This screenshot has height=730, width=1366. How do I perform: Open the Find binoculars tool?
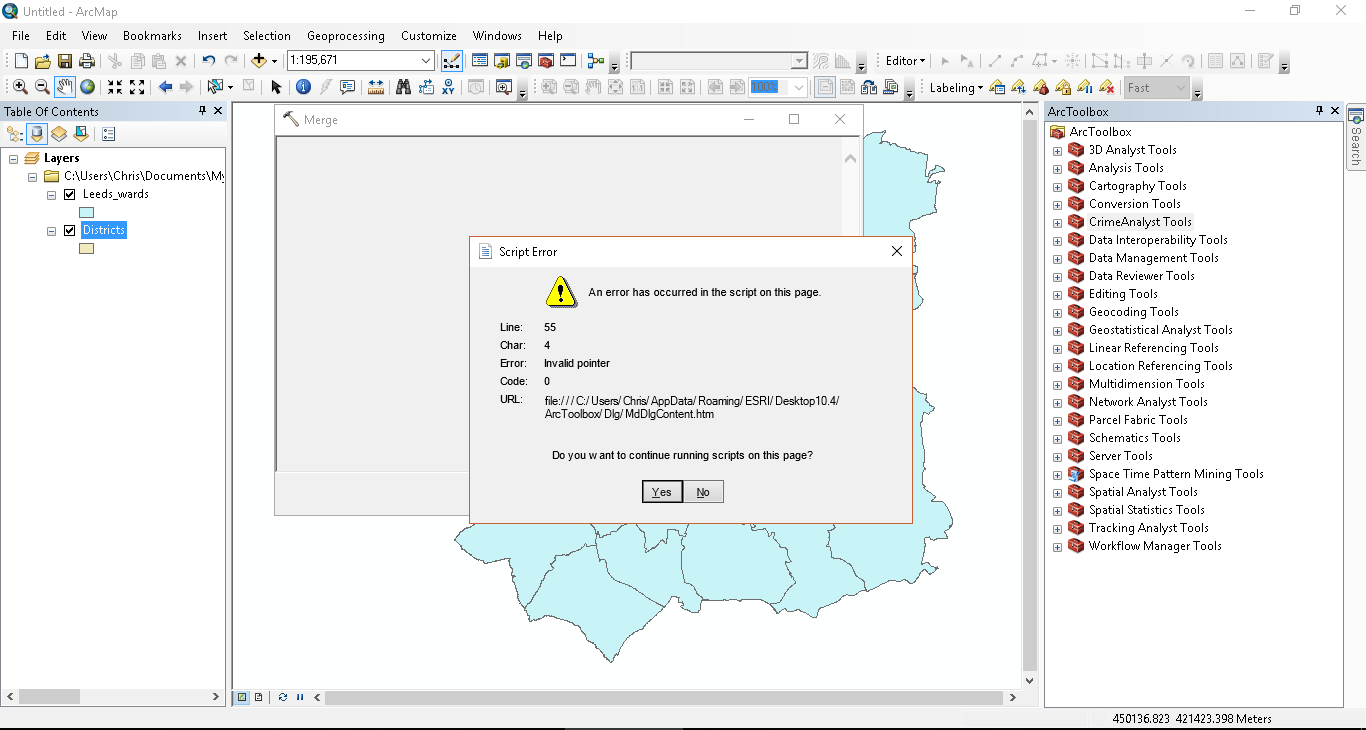coord(403,87)
